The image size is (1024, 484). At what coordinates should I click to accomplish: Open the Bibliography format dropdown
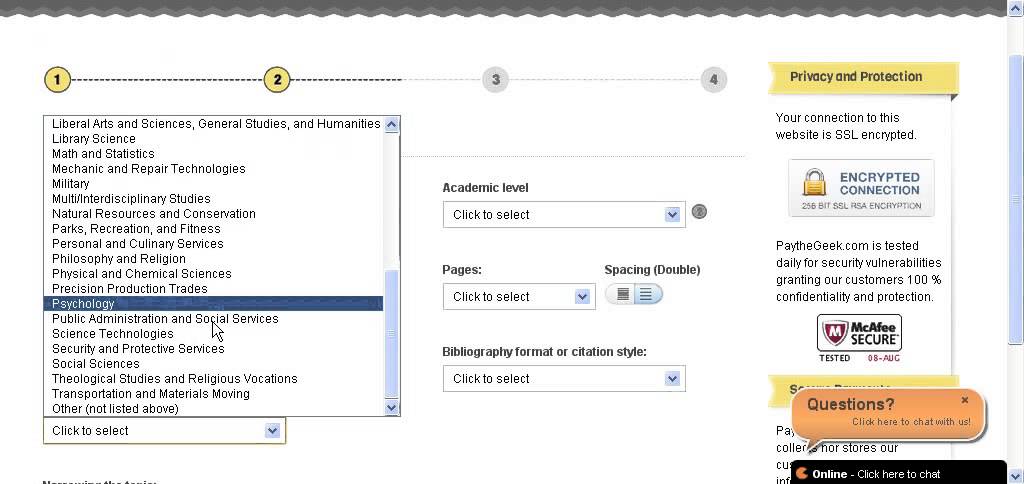pos(564,379)
